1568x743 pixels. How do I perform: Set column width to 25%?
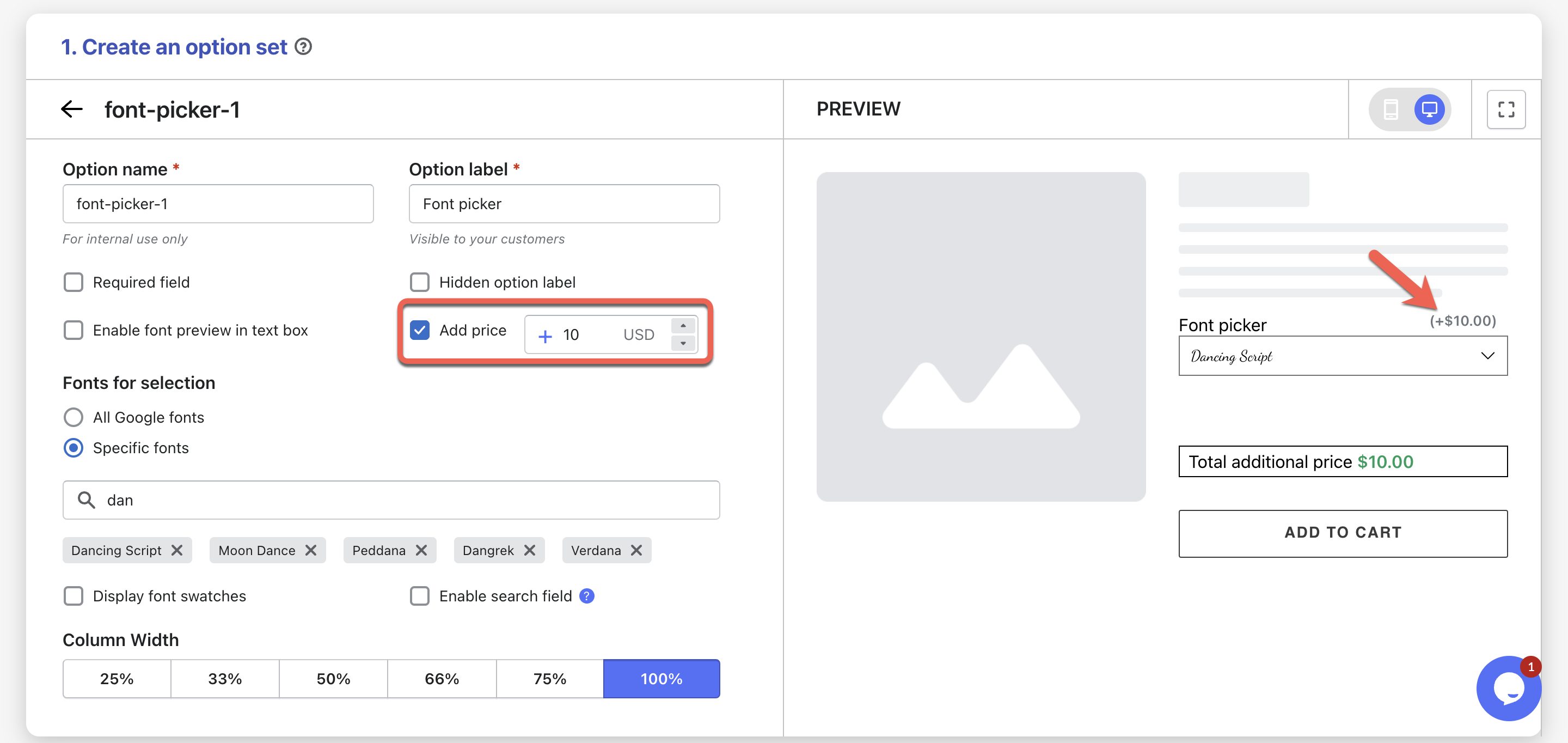117,679
